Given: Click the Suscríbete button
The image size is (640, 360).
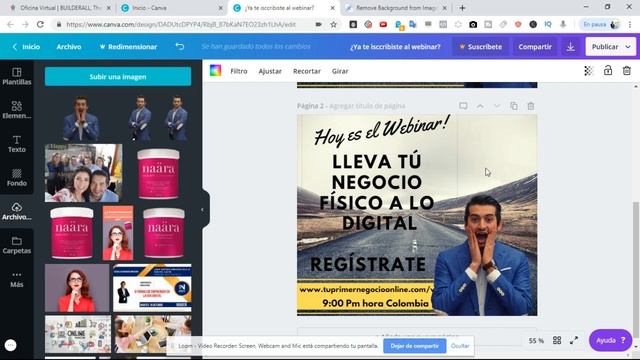Looking at the screenshot, I should [480, 47].
